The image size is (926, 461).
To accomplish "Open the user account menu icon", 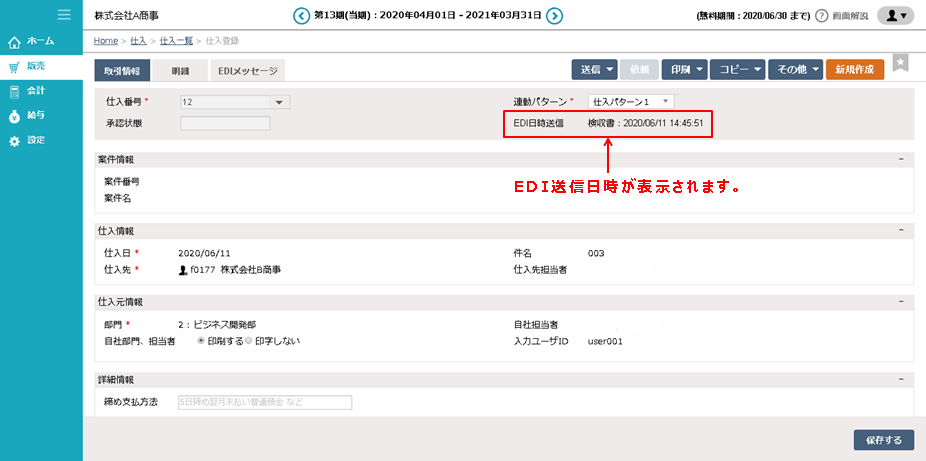I will click(x=894, y=16).
